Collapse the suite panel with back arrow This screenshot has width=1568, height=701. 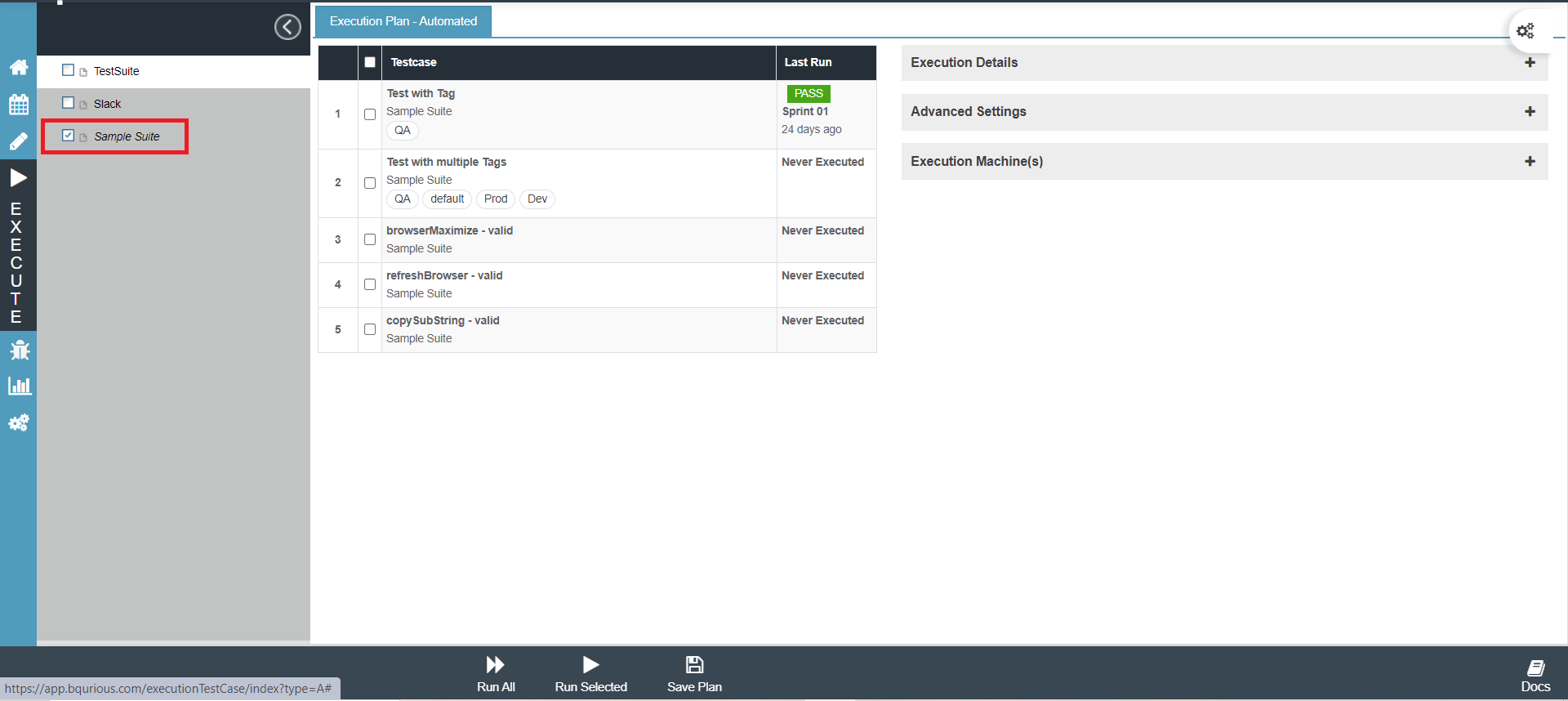coord(287,27)
